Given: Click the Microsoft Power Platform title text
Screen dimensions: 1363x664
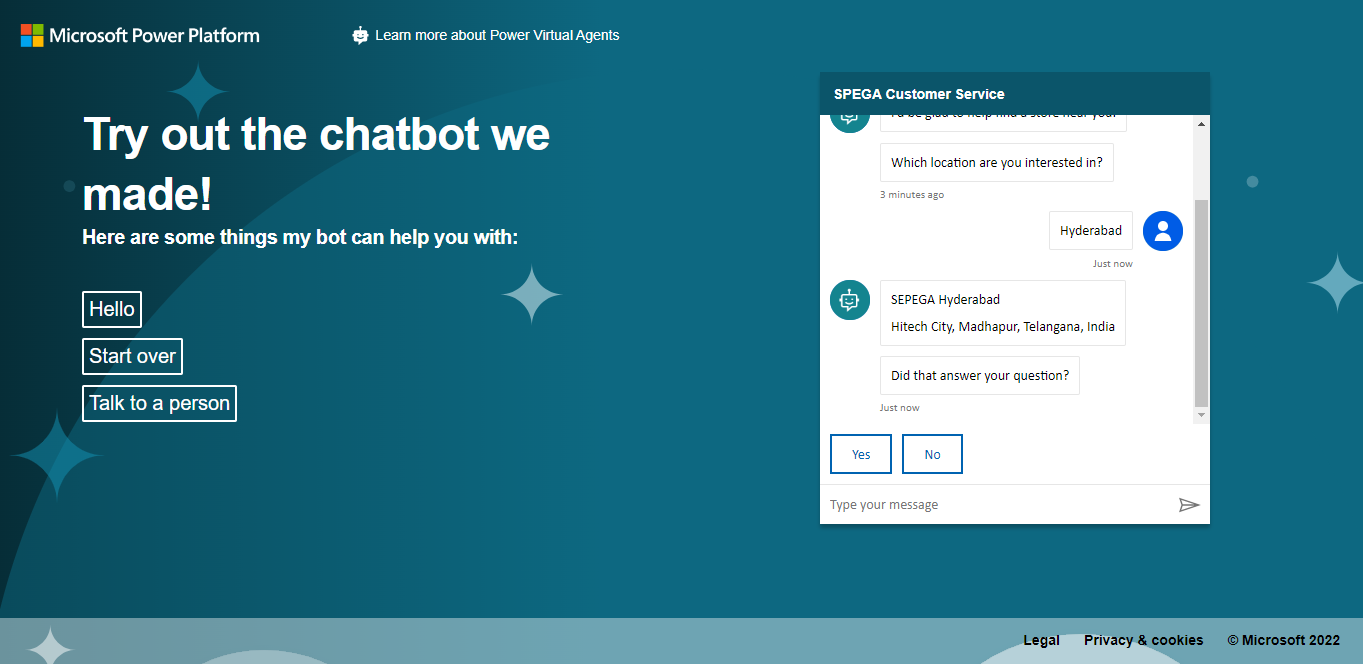Looking at the screenshot, I should click(154, 36).
